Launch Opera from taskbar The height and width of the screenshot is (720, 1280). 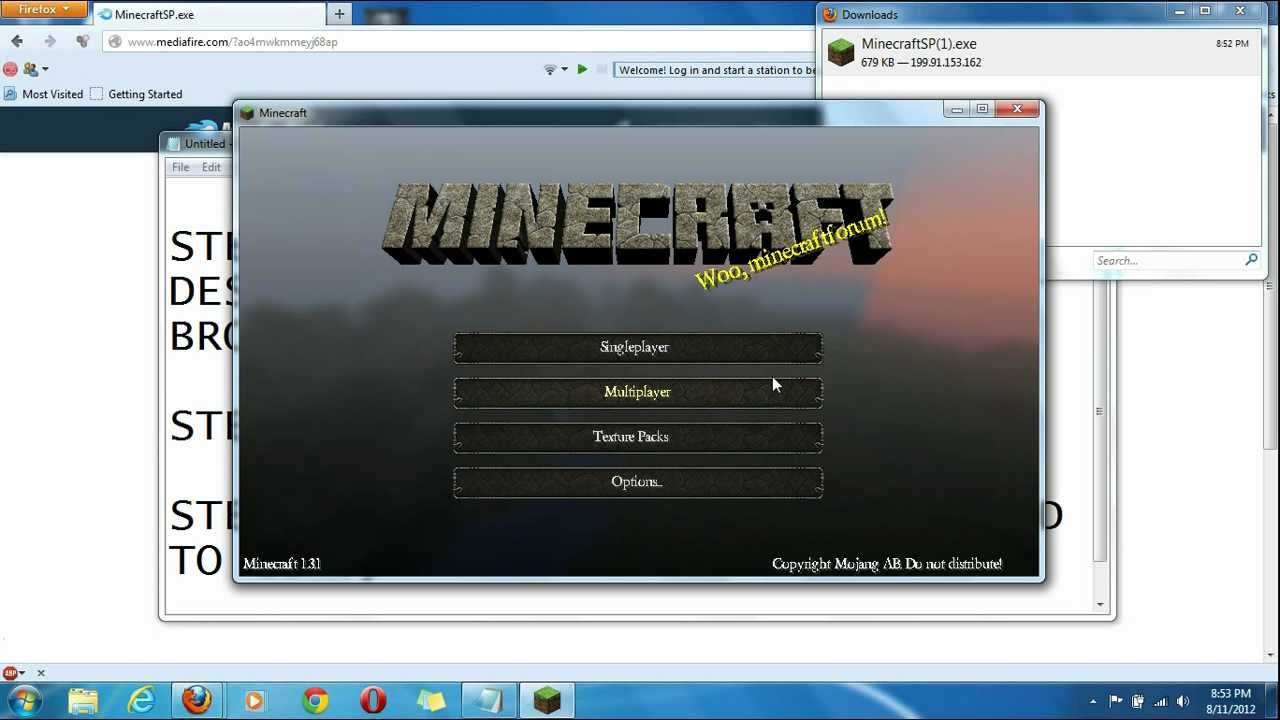coord(373,701)
